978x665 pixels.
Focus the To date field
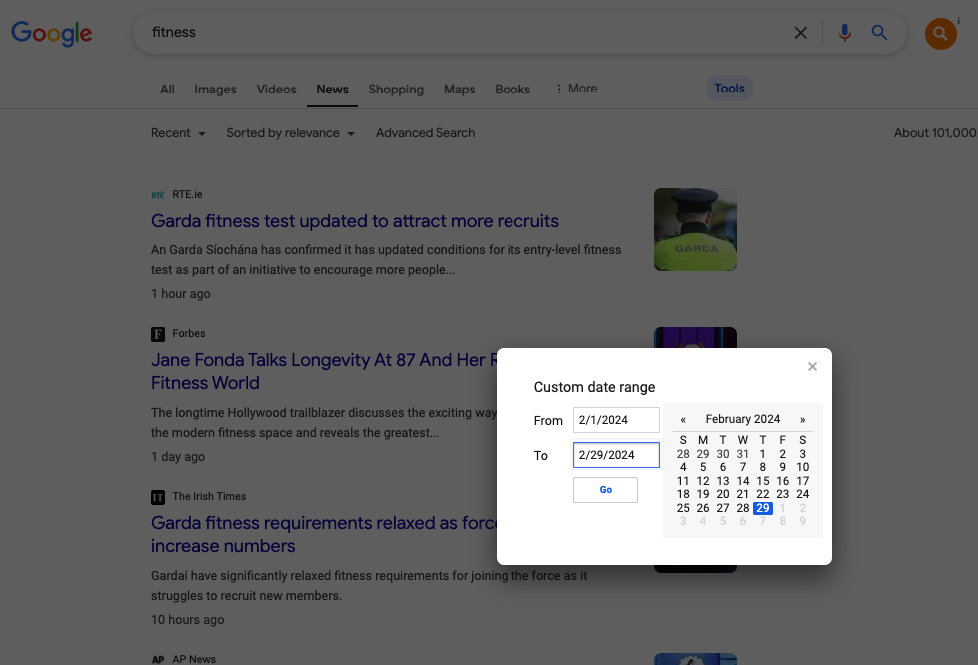(x=616, y=455)
